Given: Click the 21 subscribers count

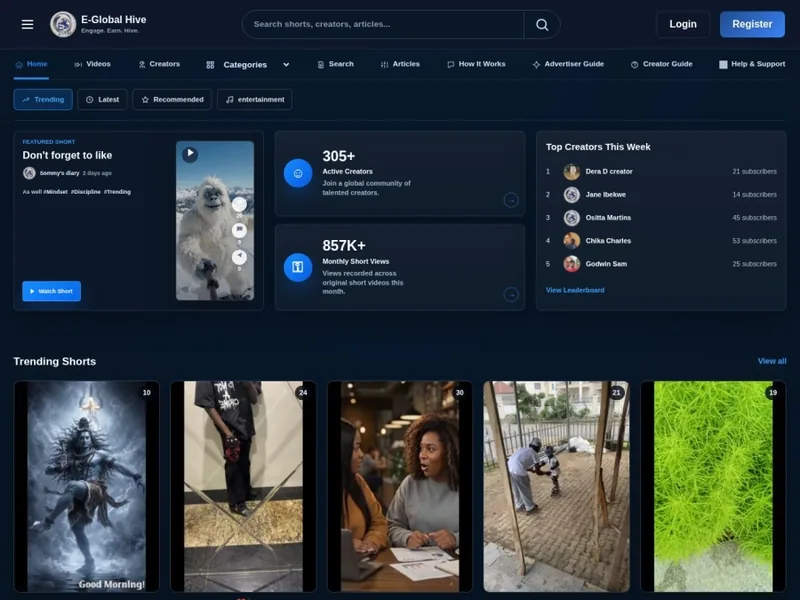Looking at the screenshot, I should [x=755, y=171].
